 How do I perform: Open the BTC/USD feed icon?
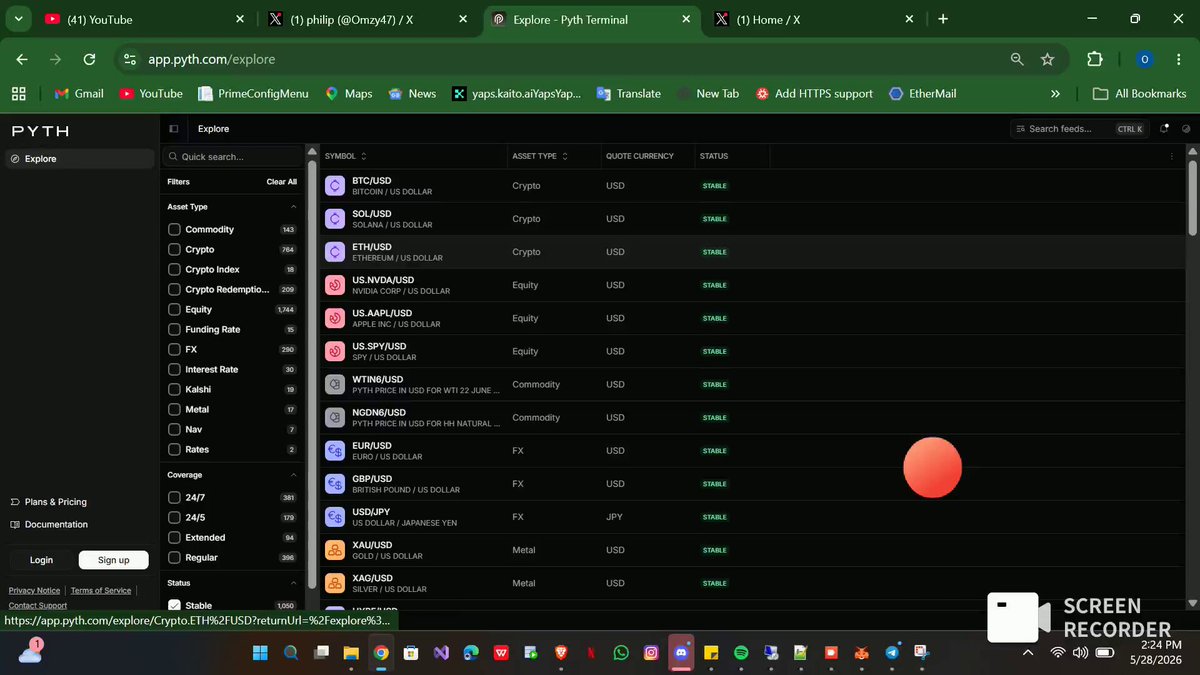click(335, 186)
